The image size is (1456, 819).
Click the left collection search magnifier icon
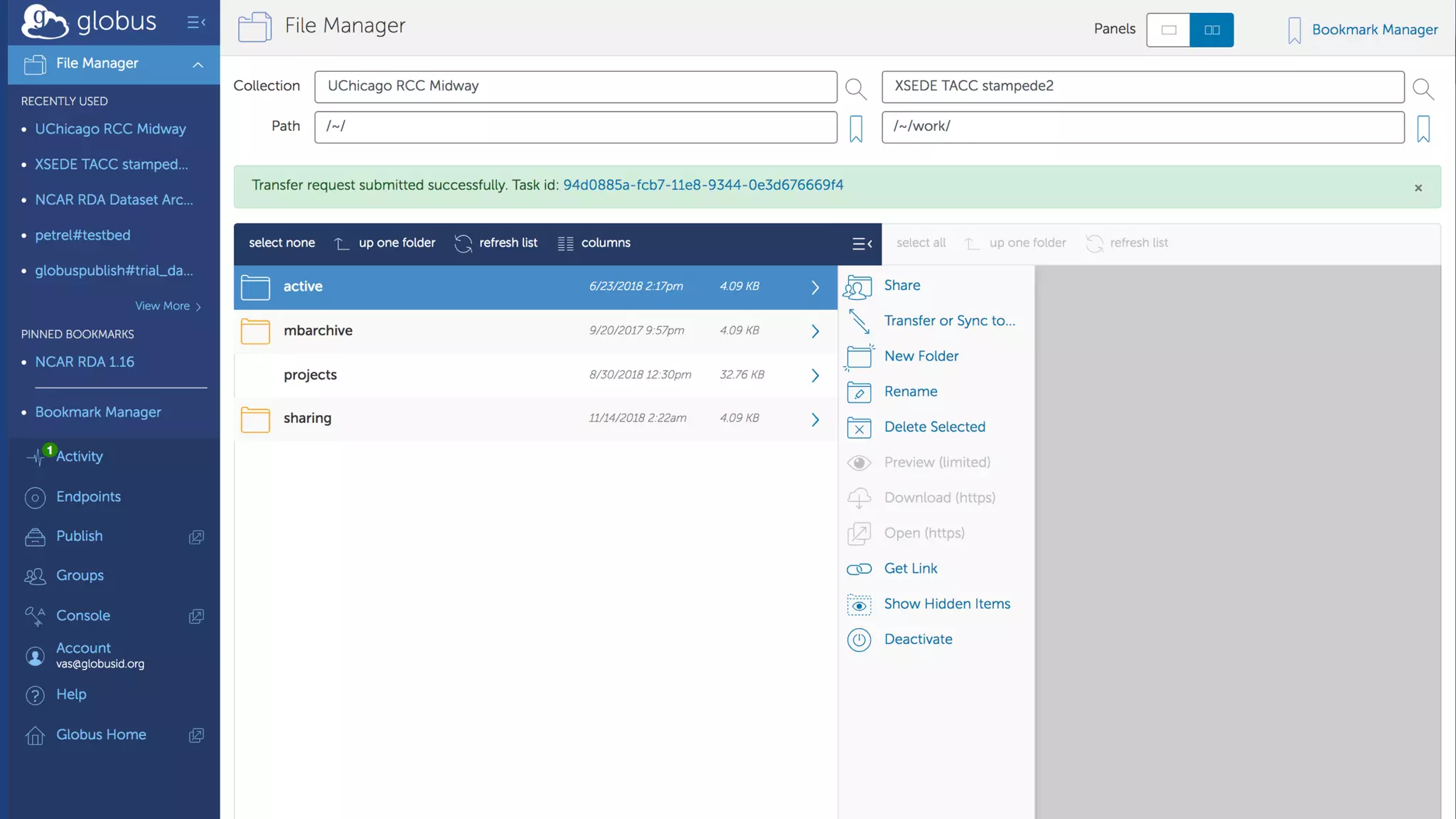pyautogui.click(x=855, y=88)
